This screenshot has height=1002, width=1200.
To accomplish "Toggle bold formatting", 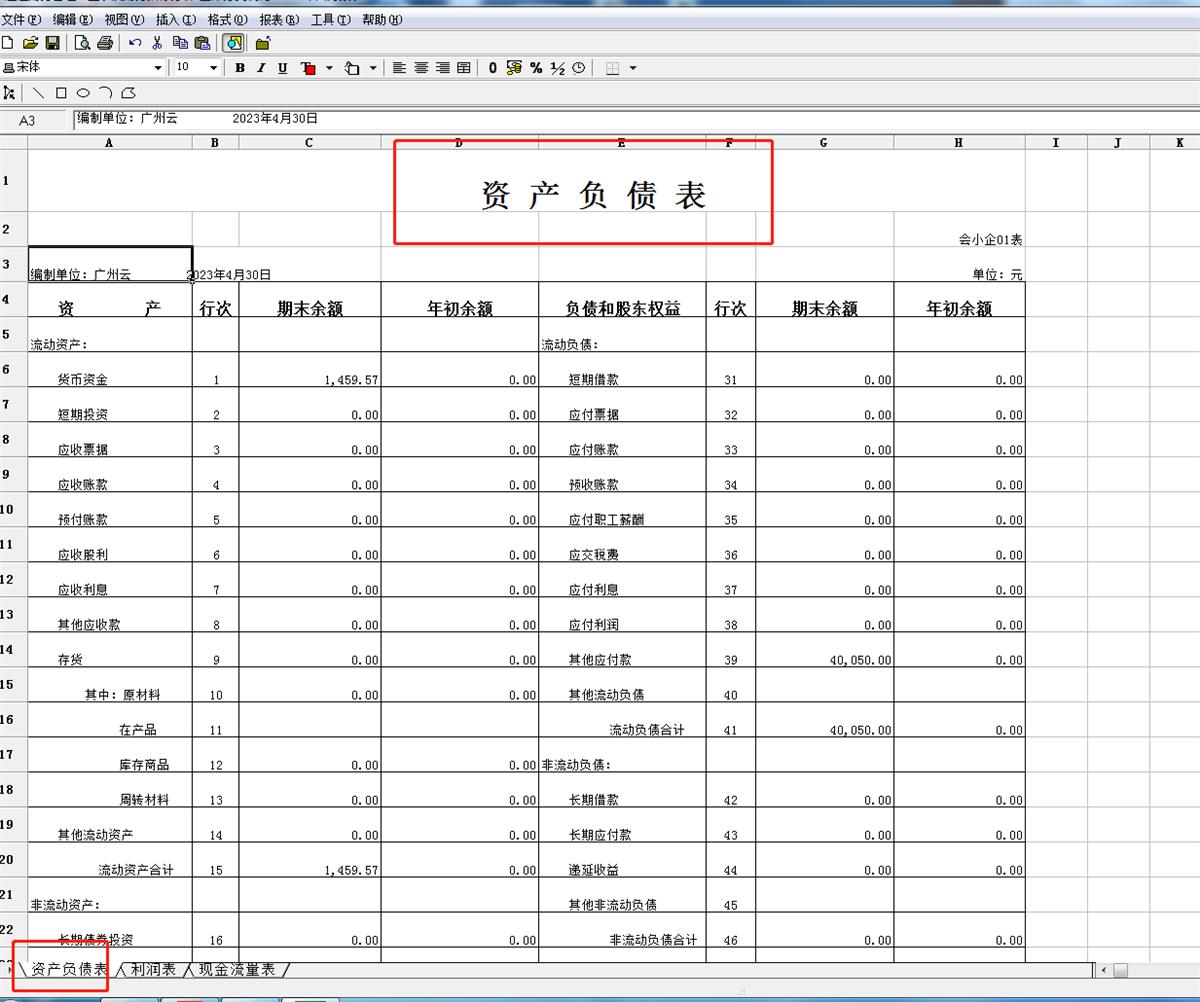I will pyautogui.click(x=240, y=68).
